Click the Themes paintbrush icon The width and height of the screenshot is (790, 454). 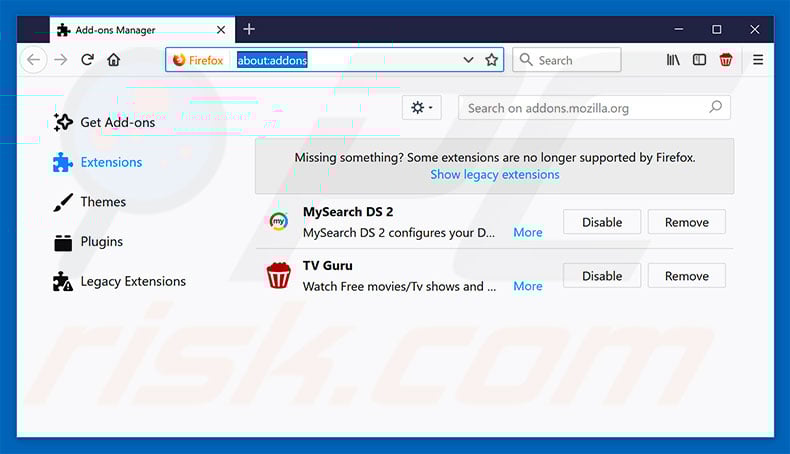click(x=63, y=203)
